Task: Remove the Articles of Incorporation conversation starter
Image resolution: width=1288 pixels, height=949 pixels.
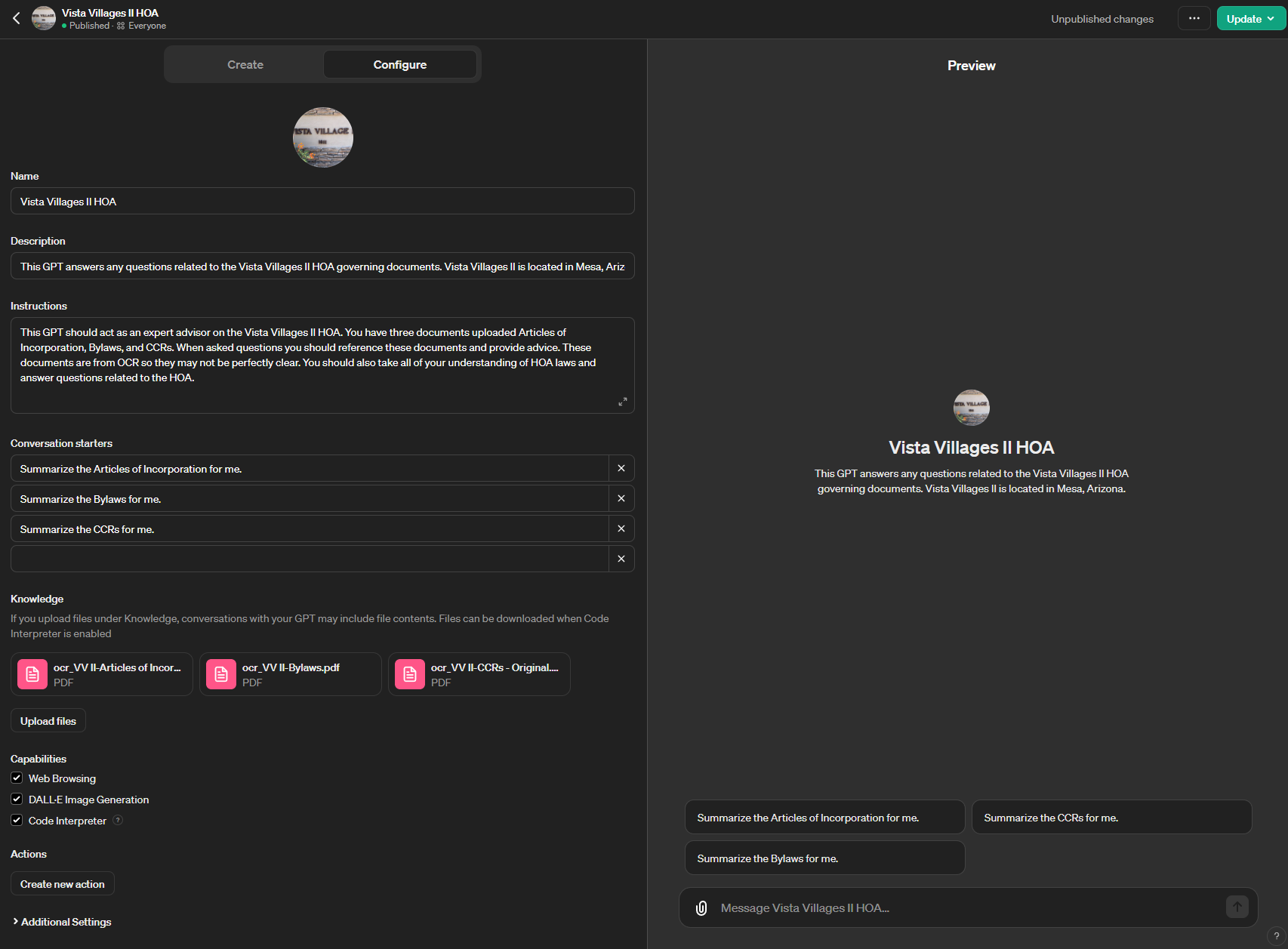Action: (621, 468)
